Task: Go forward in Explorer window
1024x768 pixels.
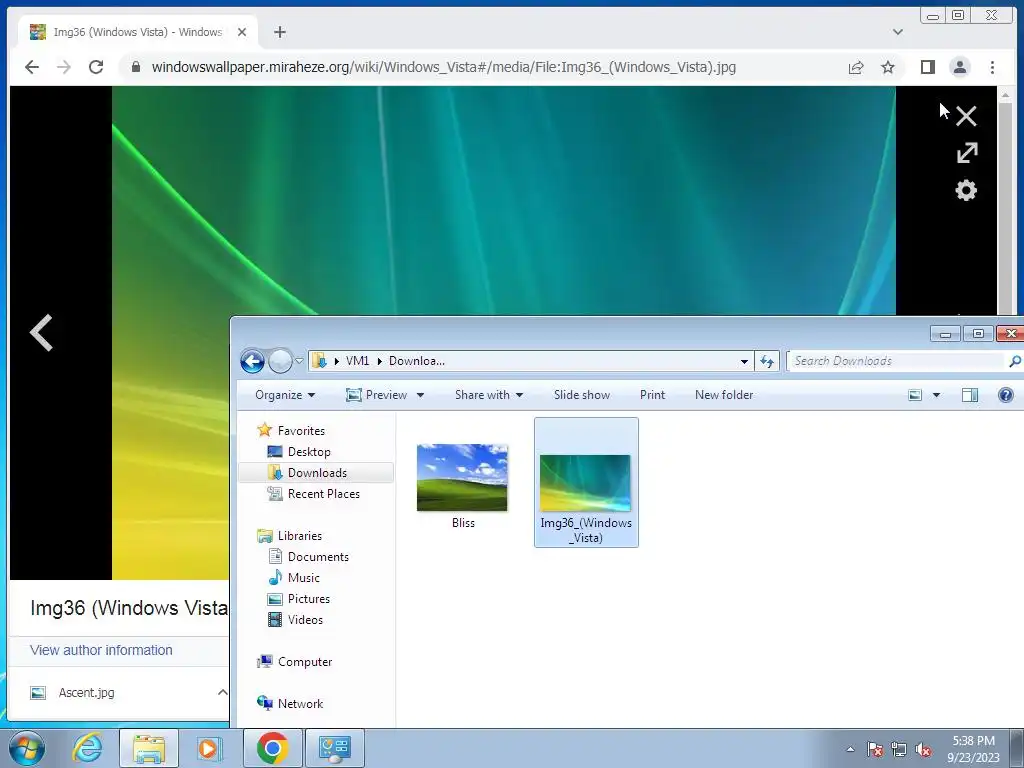Action: [x=280, y=360]
